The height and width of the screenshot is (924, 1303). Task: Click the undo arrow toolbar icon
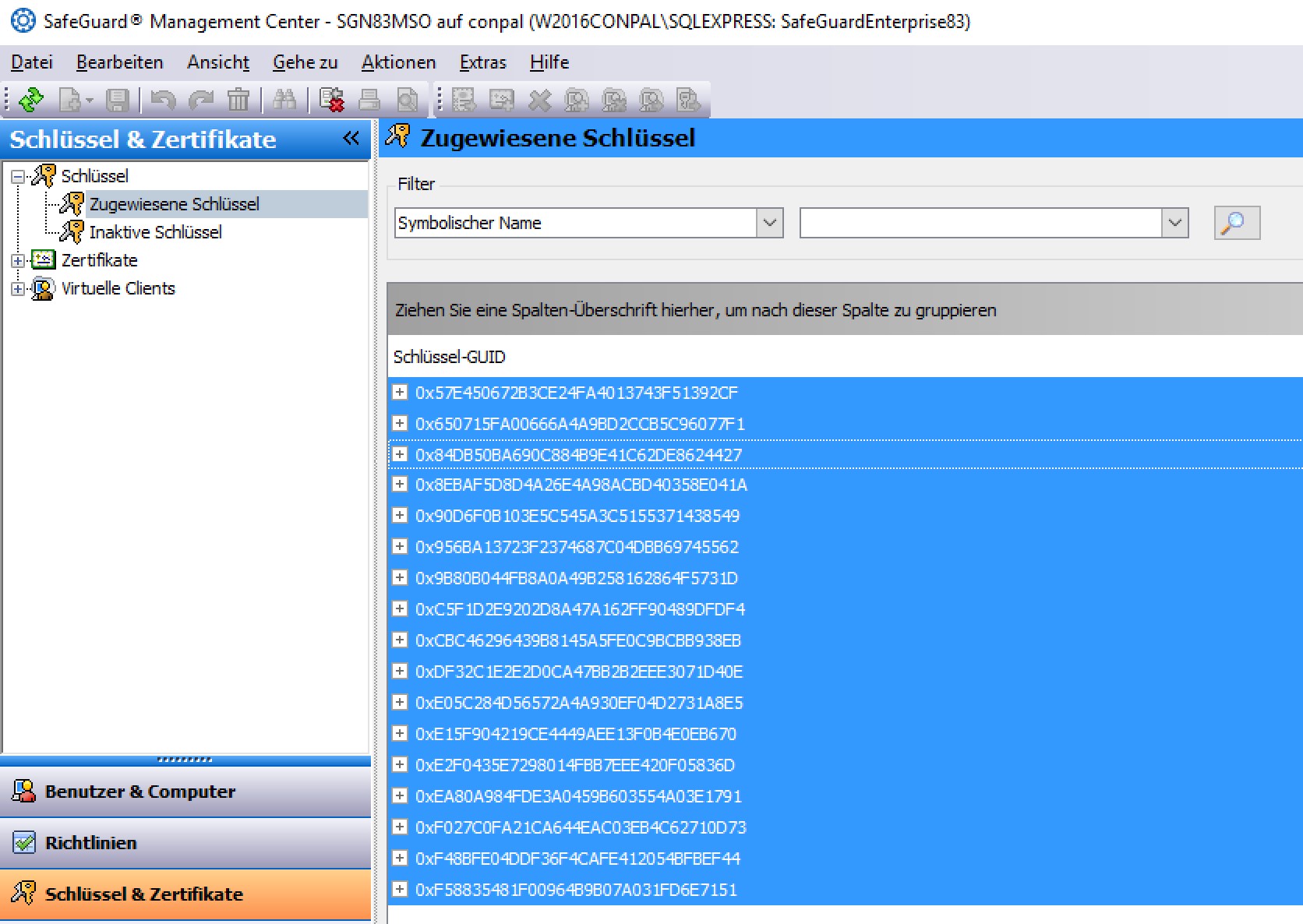click(x=163, y=100)
